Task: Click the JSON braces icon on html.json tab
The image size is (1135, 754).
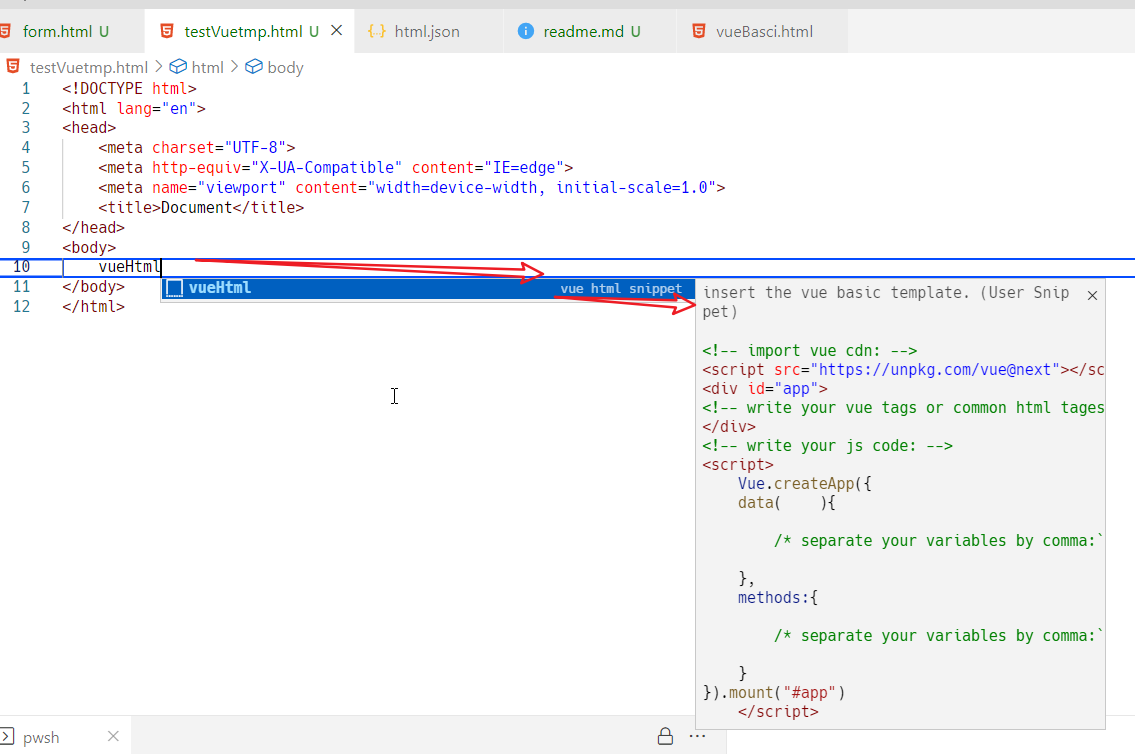Action: pos(376,31)
